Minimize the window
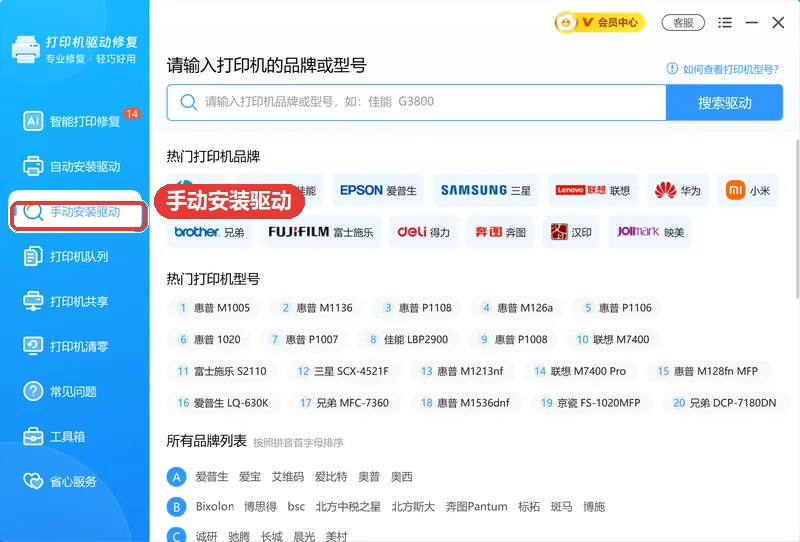This screenshot has height=542, width=800. pyautogui.click(x=752, y=22)
